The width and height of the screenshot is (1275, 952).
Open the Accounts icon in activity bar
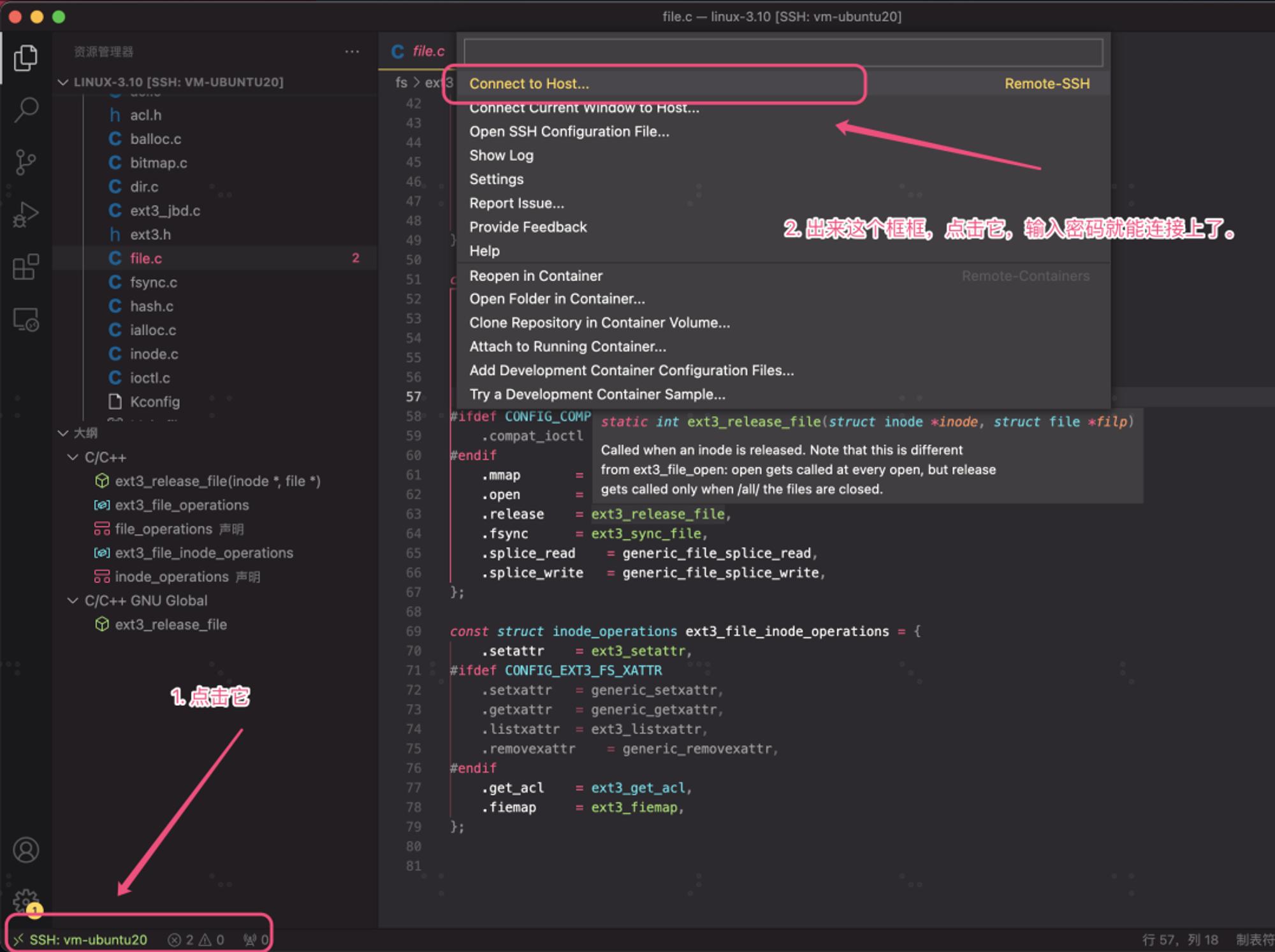(x=25, y=850)
